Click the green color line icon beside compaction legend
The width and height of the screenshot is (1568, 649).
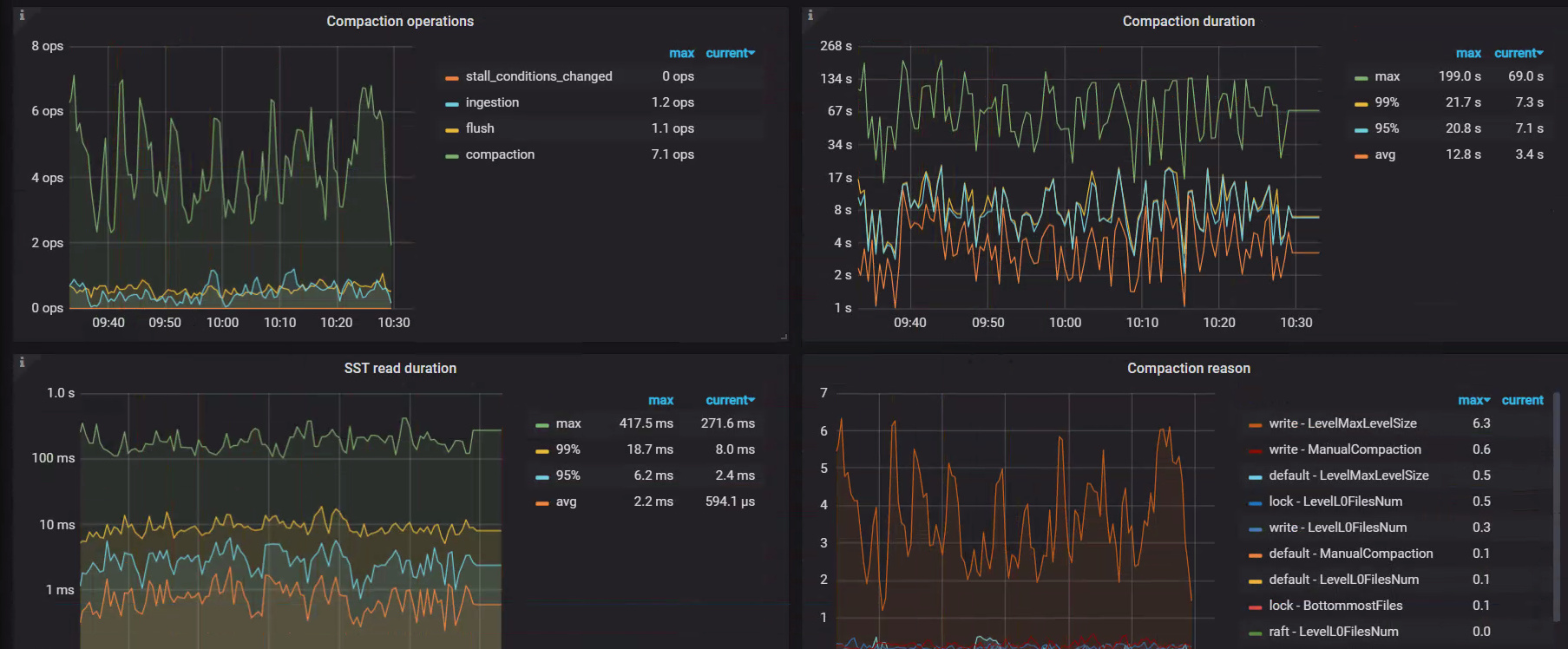(x=451, y=156)
